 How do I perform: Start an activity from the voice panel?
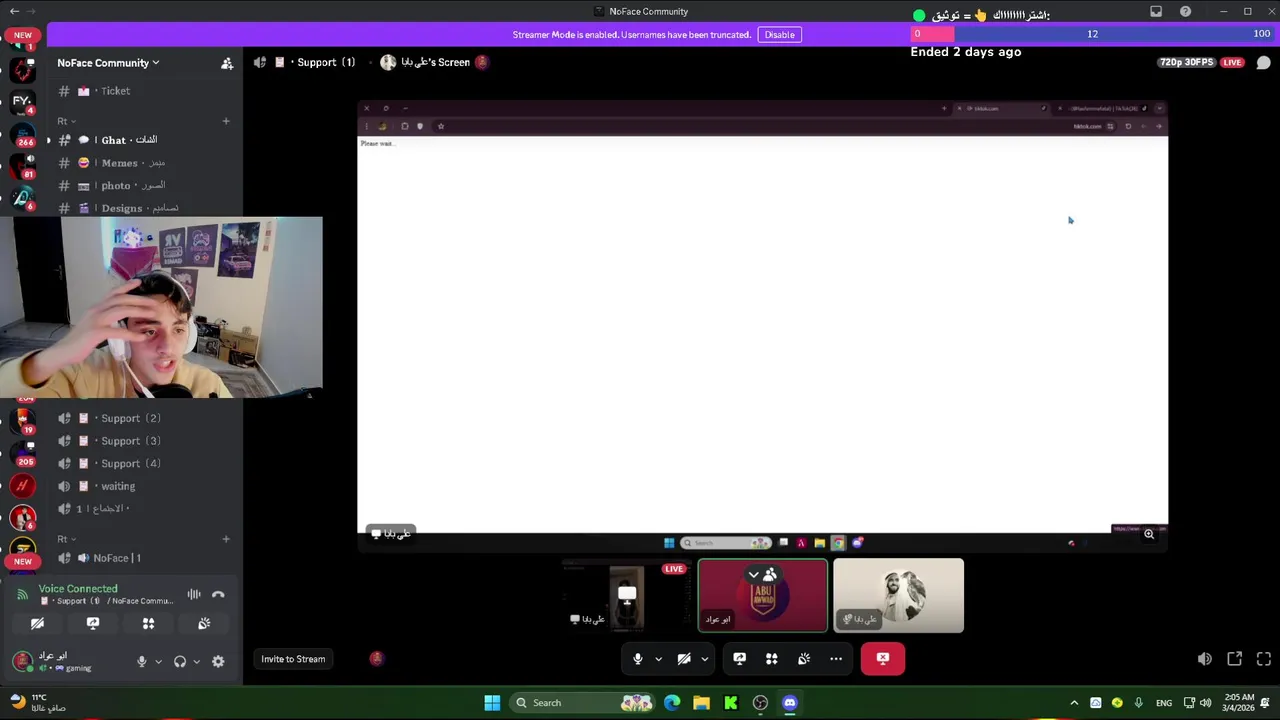click(x=148, y=623)
